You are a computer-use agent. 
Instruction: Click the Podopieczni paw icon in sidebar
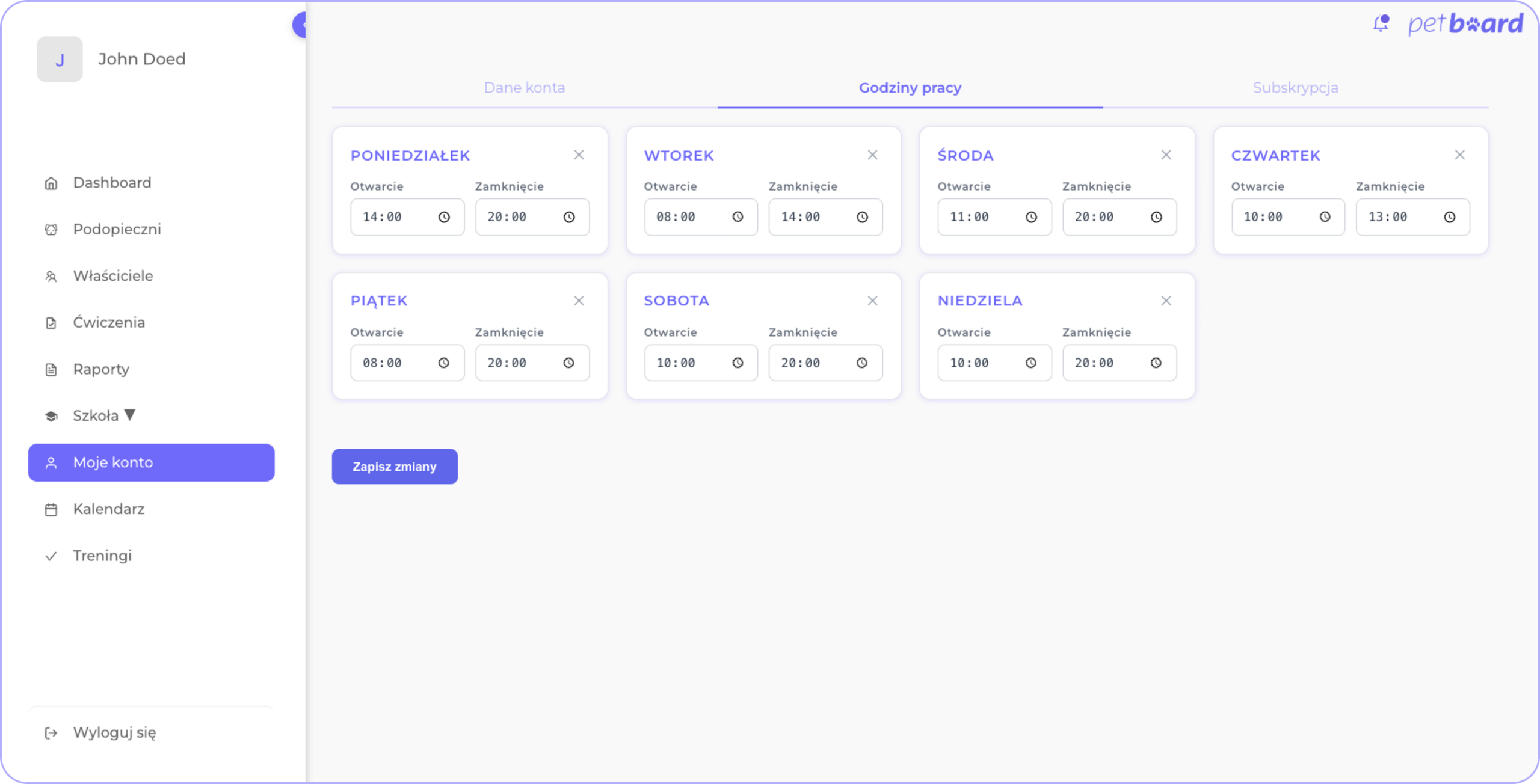click(51, 230)
